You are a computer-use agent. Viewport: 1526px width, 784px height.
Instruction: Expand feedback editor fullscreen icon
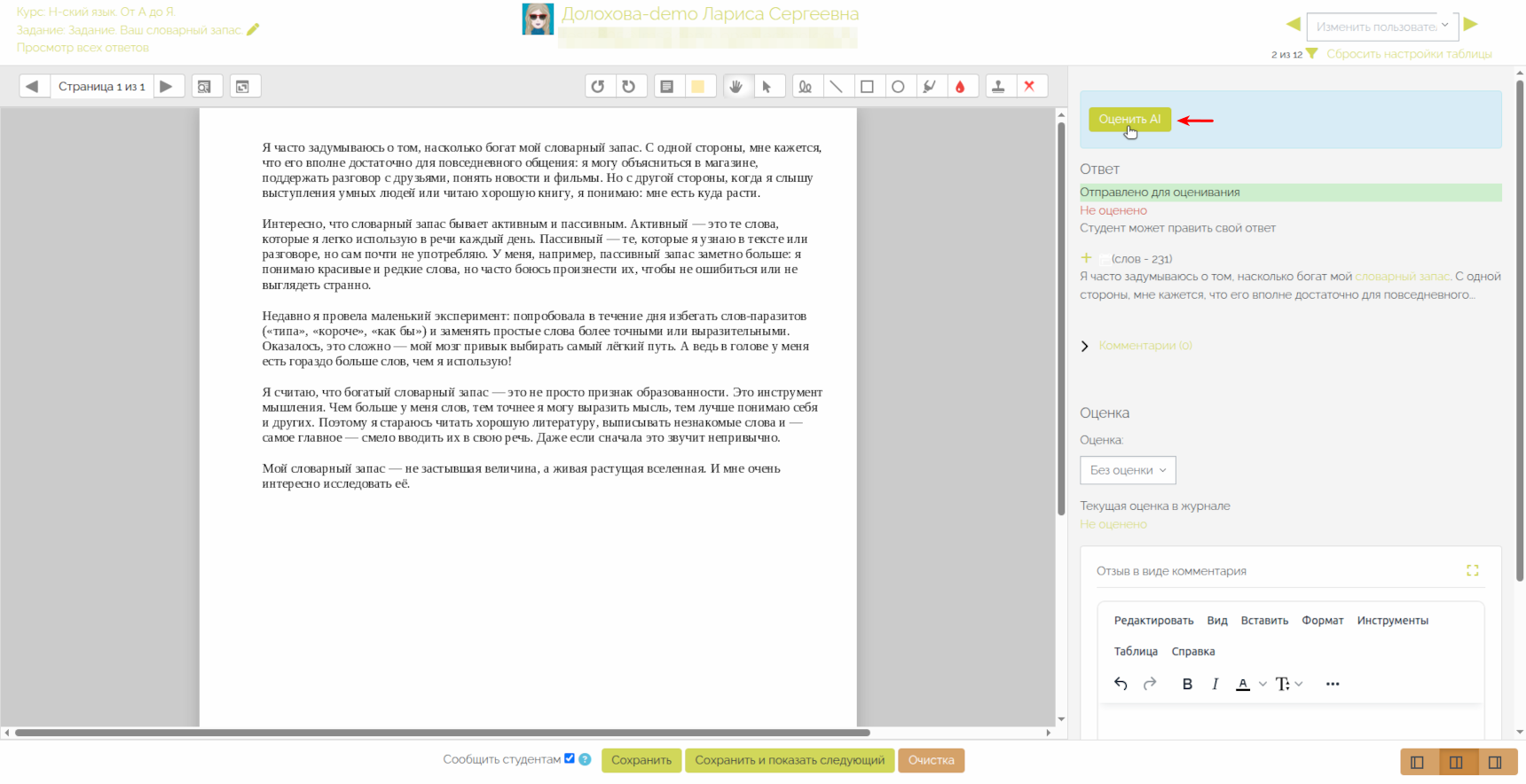[x=1473, y=570]
